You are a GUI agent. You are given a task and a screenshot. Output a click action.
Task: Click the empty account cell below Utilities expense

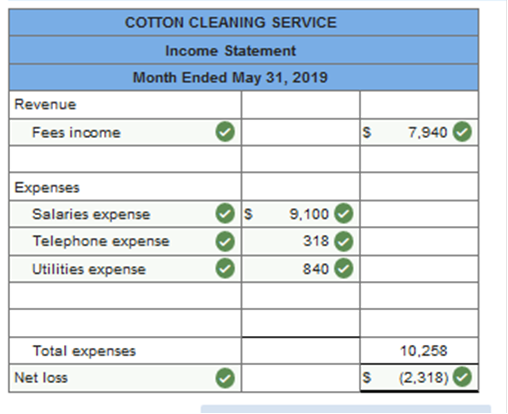[x=125, y=296]
